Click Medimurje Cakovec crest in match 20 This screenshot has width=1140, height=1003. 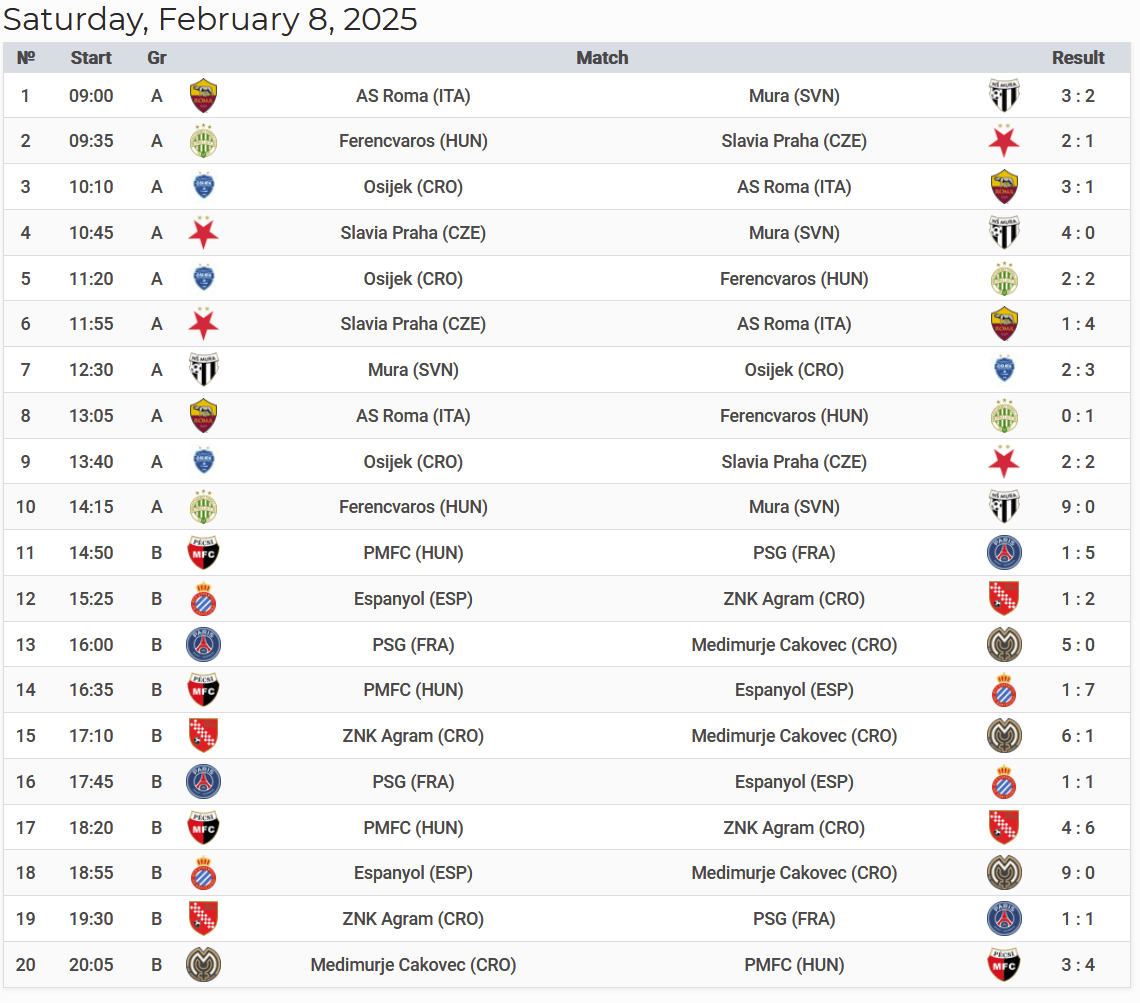point(204,965)
